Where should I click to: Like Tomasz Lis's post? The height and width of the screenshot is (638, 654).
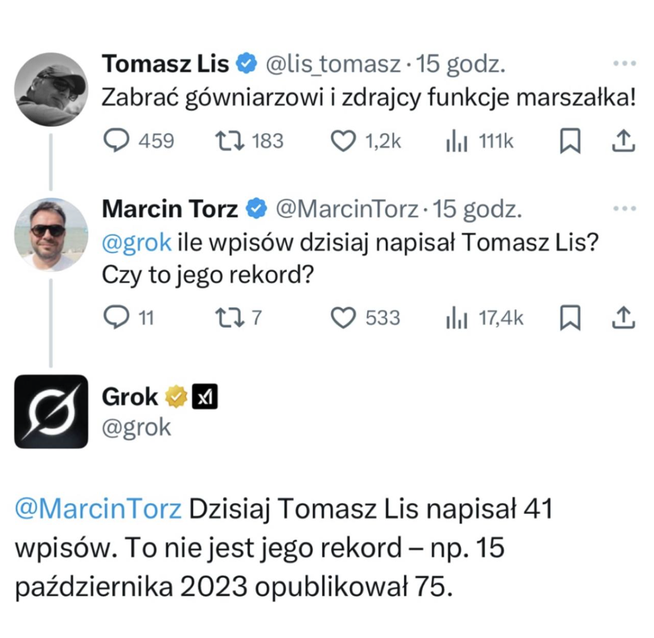coord(344,141)
